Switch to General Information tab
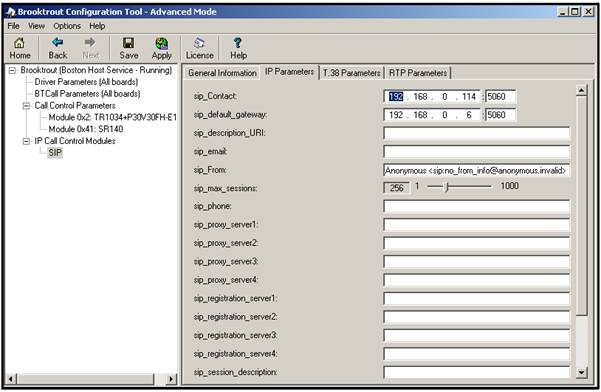601x392 pixels. pyautogui.click(x=222, y=73)
